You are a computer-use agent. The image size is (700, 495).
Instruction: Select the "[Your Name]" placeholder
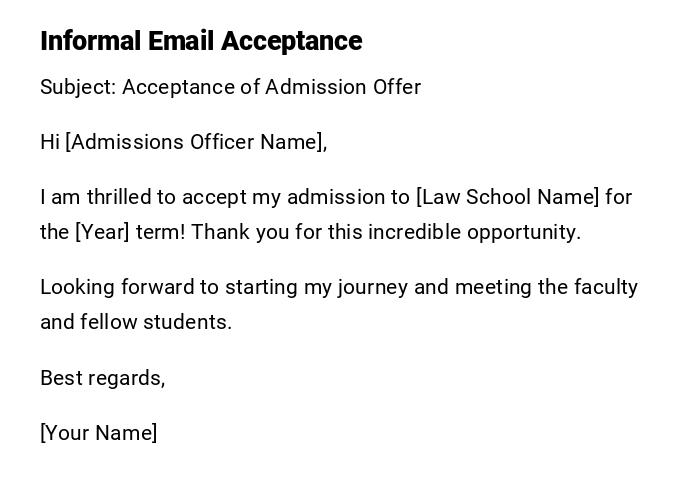point(98,433)
